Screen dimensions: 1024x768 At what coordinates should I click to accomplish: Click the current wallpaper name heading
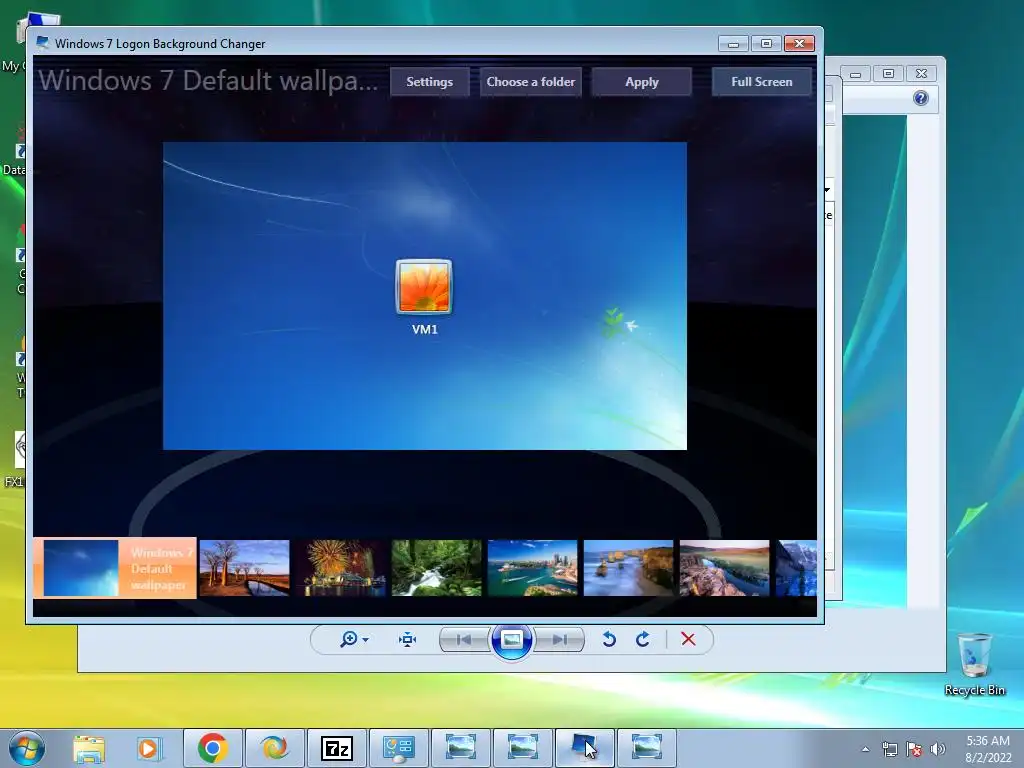click(208, 80)
